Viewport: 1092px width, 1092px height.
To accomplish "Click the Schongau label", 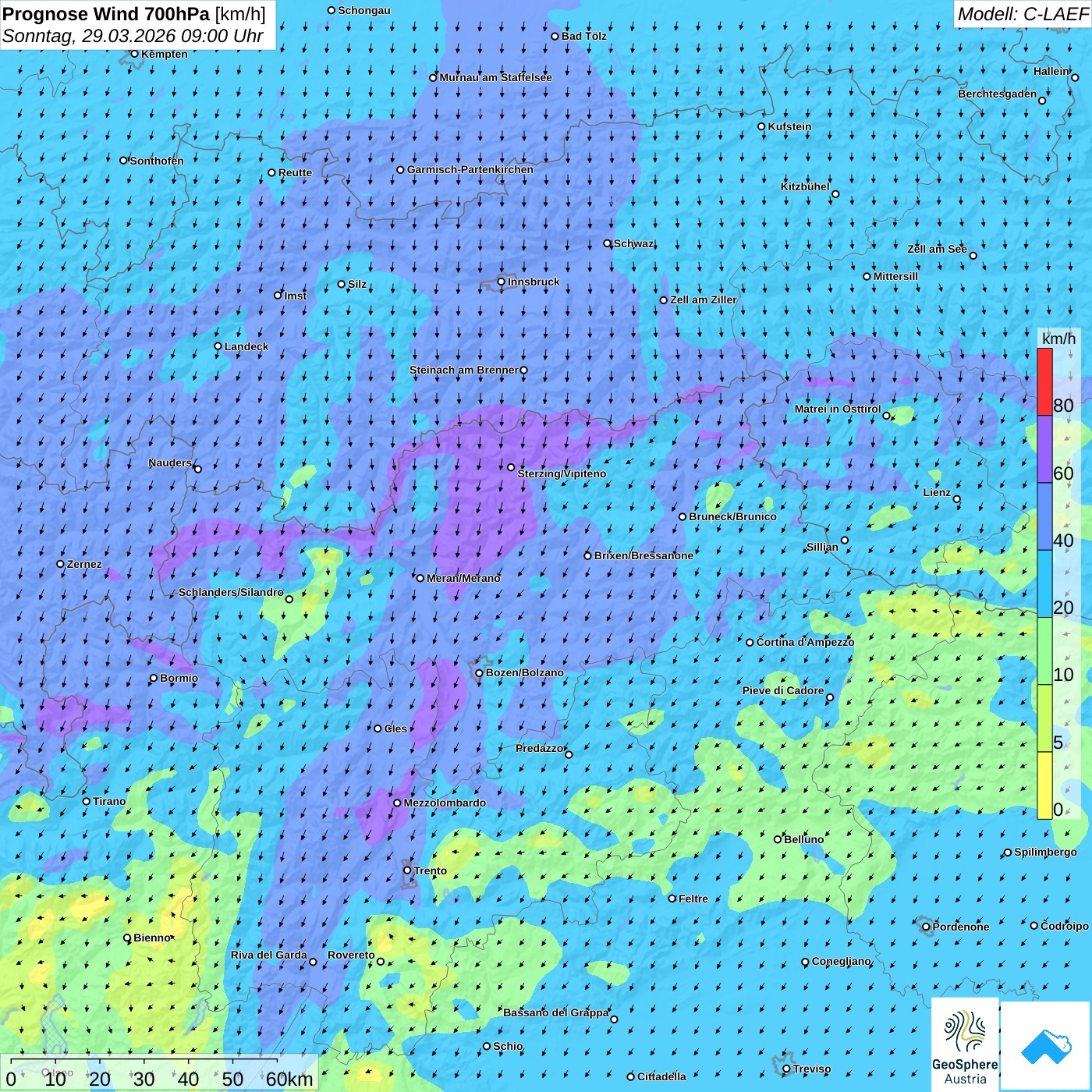I will 364,10.
